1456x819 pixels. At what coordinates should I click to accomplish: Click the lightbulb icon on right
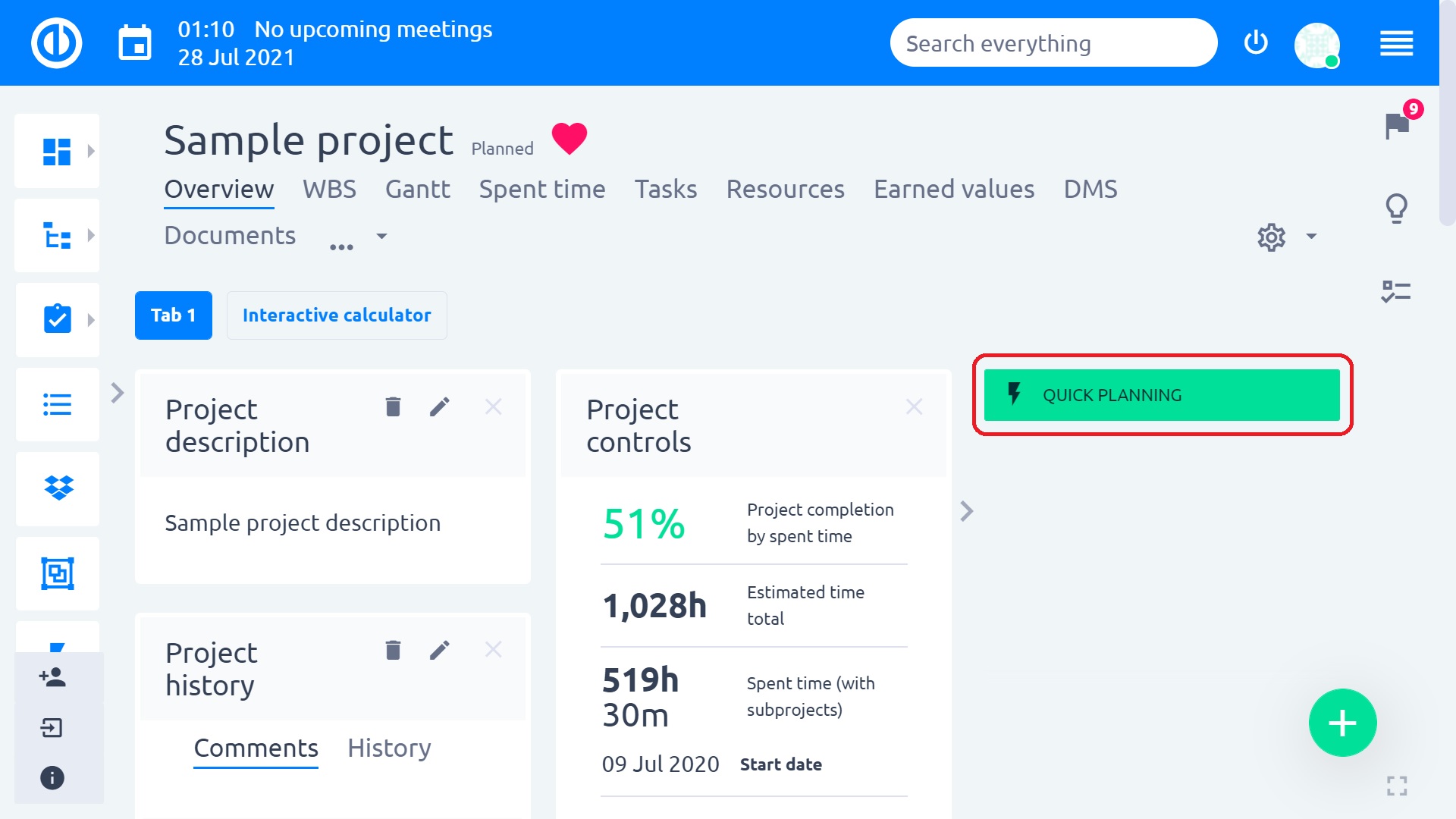tap(1396, 208)
